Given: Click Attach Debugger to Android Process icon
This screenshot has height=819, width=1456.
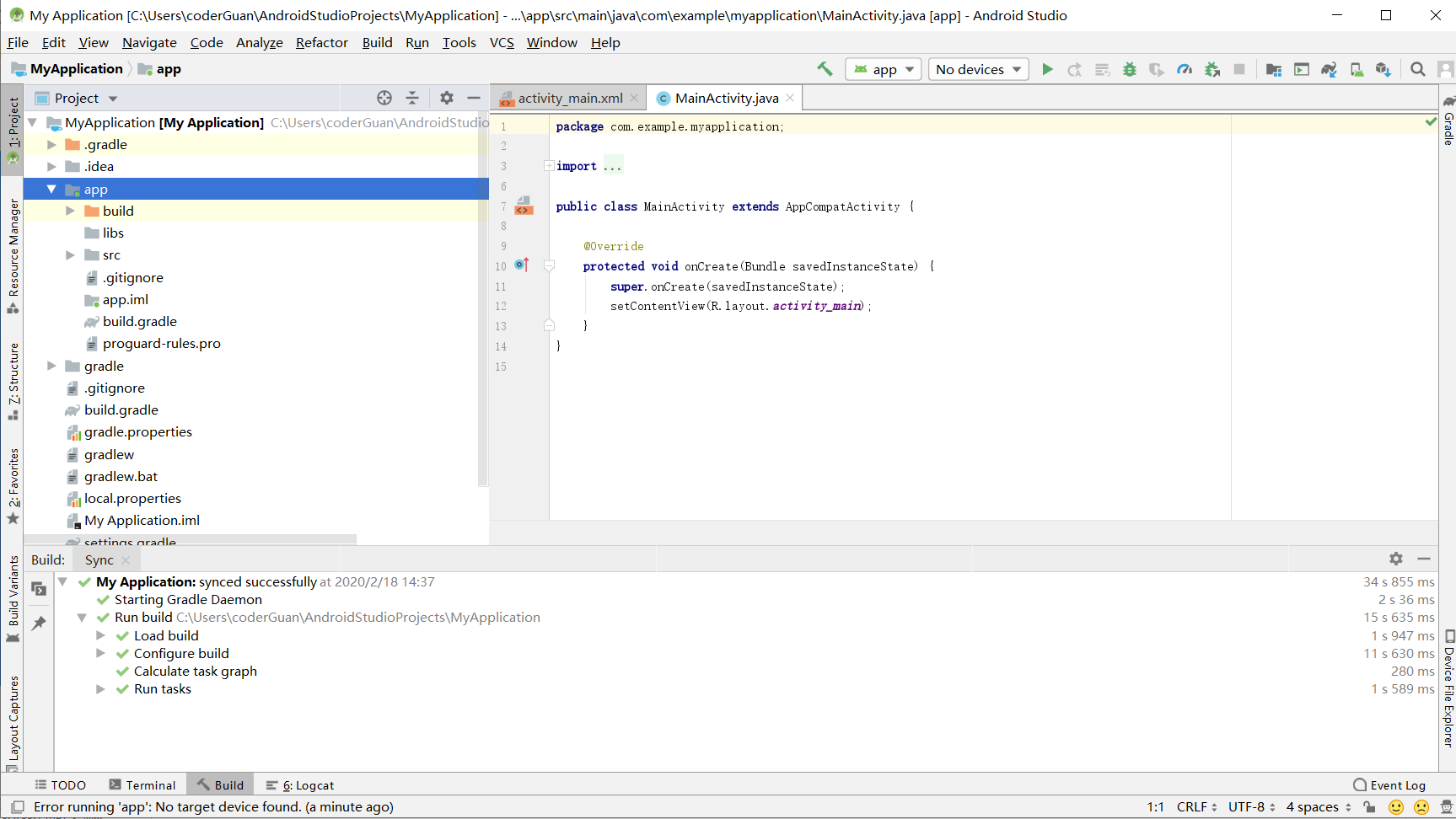Looking at the screenshot, I should pyautogui.click(x=1212, y=69).
